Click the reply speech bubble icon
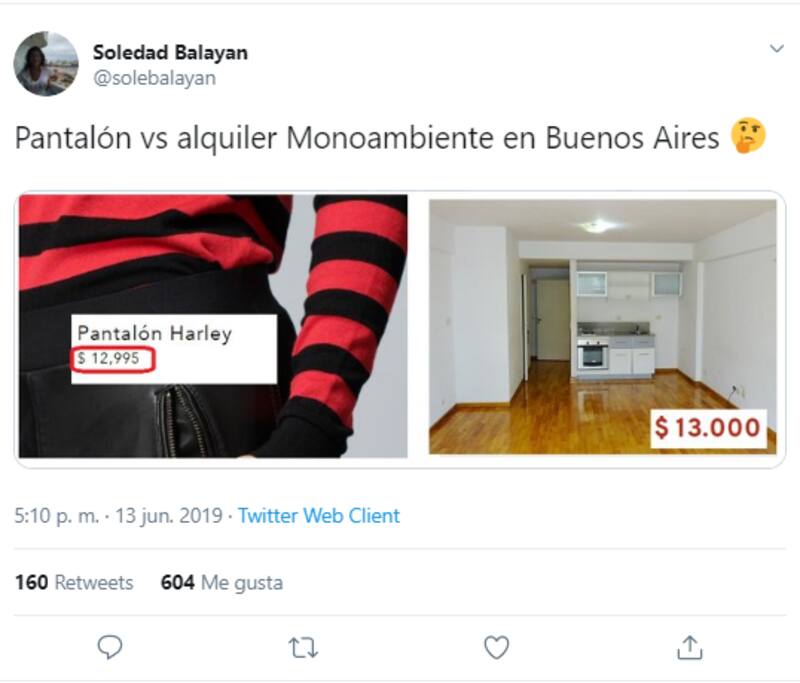800x683 pixels. tap(110, 647)
